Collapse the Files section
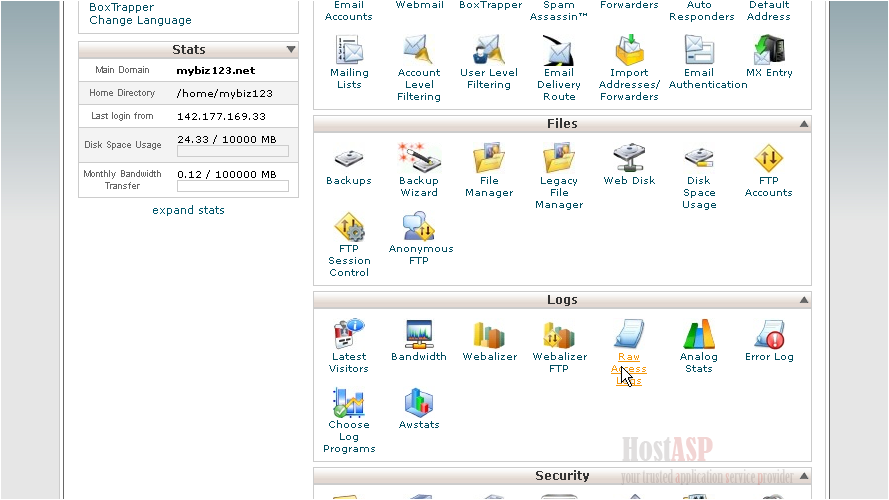This screenshot has height=500, width=889. pyautogui.click(x=803, y=124)
